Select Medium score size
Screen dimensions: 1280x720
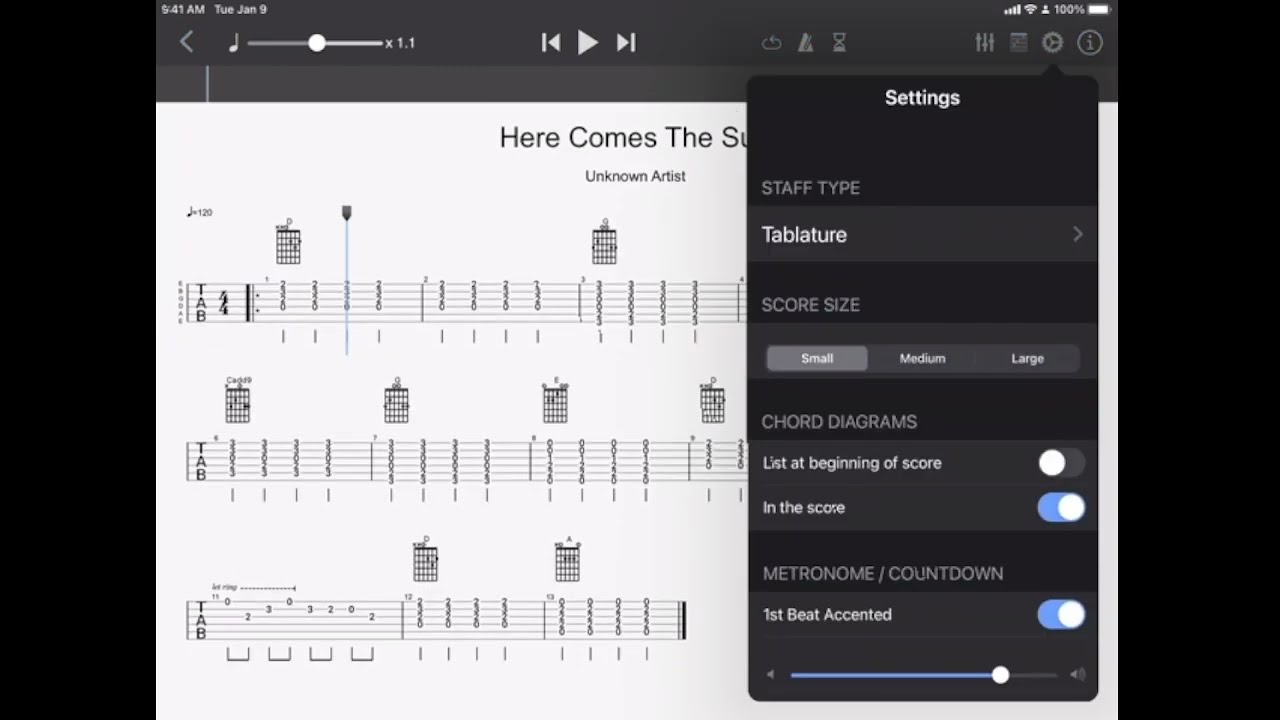[922, 358]
